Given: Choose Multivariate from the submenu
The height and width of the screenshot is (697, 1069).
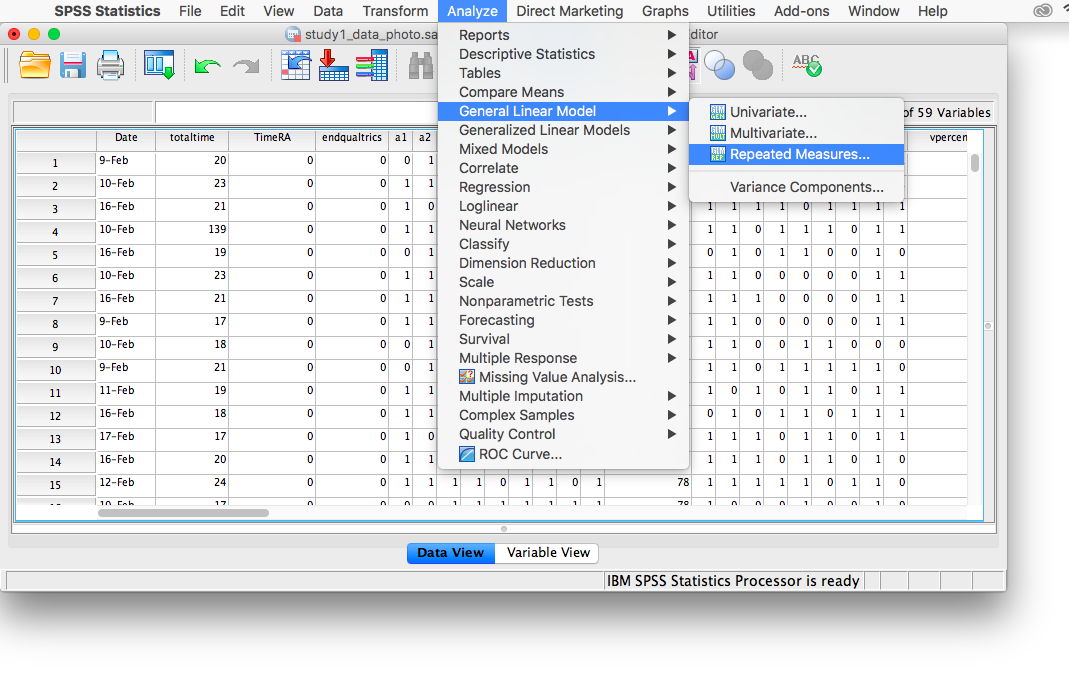Looking at the screenshot, I should 796,133.
